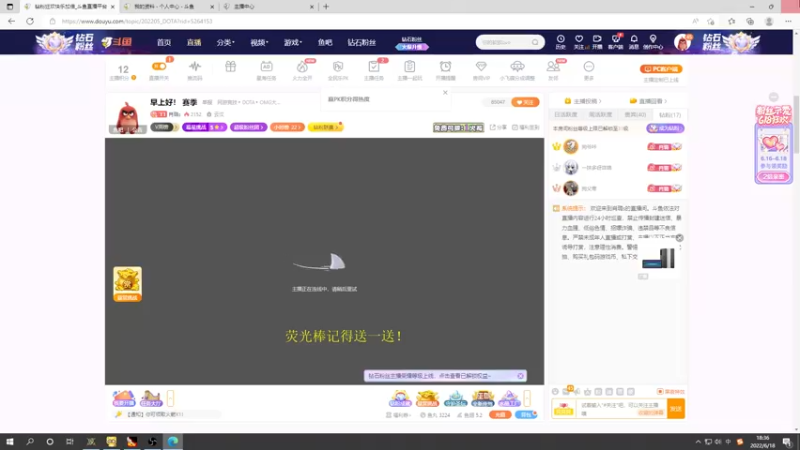
Task: Expand the right gift icons arrow below video
Action: click(x=527, y=398)
